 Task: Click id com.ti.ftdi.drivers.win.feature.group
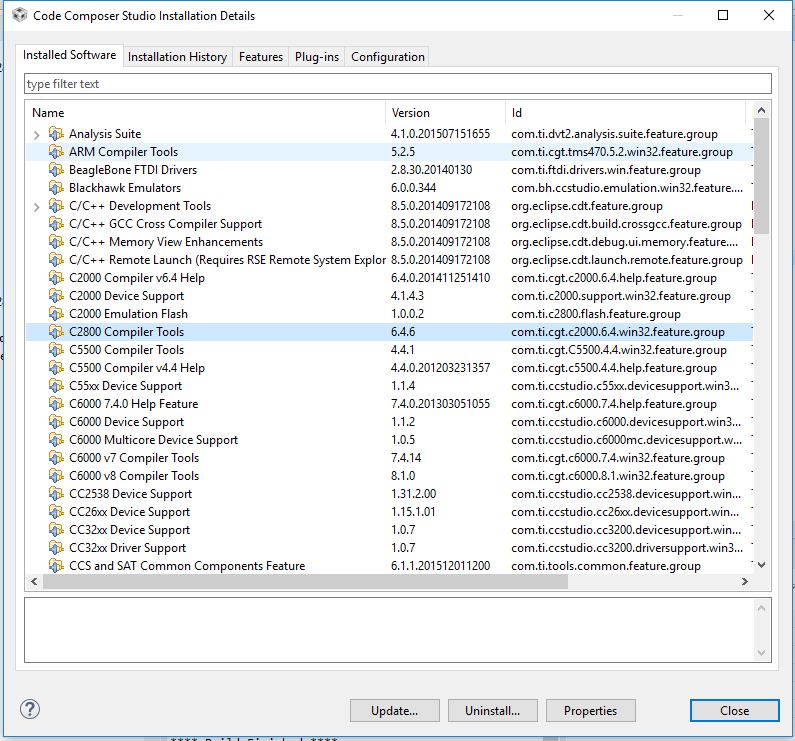[606, 170]
